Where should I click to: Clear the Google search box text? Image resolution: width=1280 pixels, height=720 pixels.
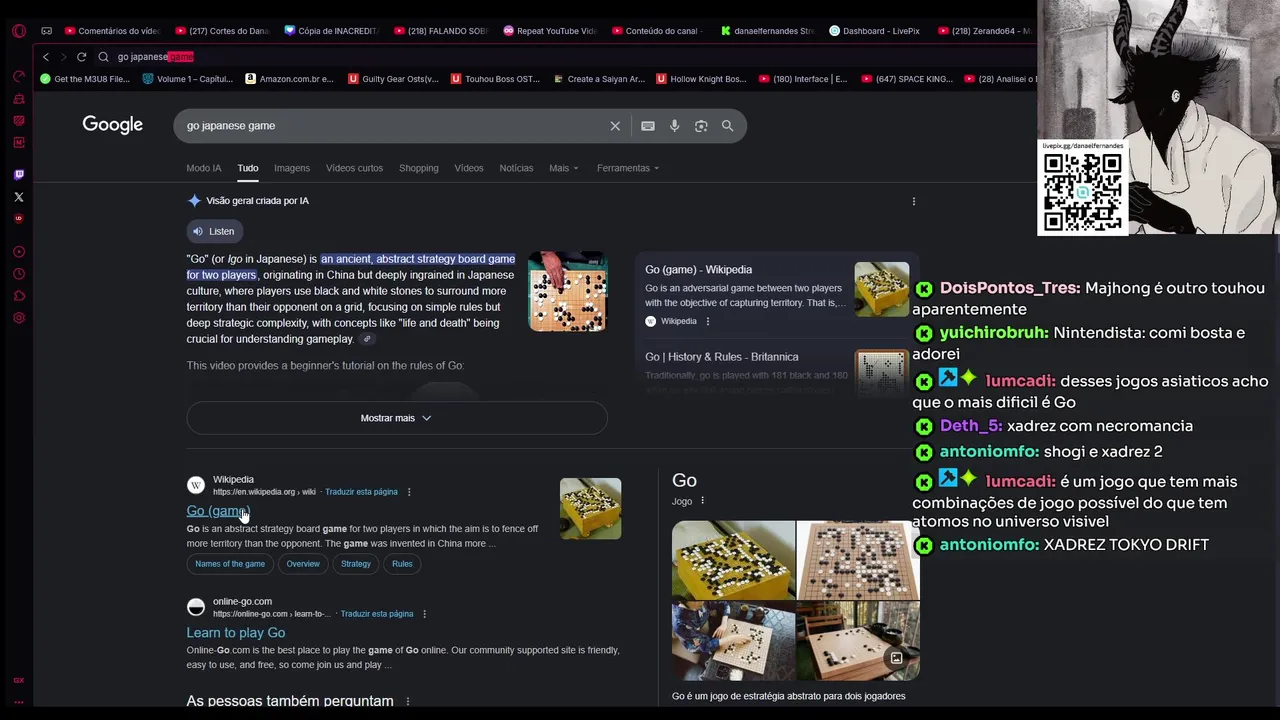coord(615,126)
